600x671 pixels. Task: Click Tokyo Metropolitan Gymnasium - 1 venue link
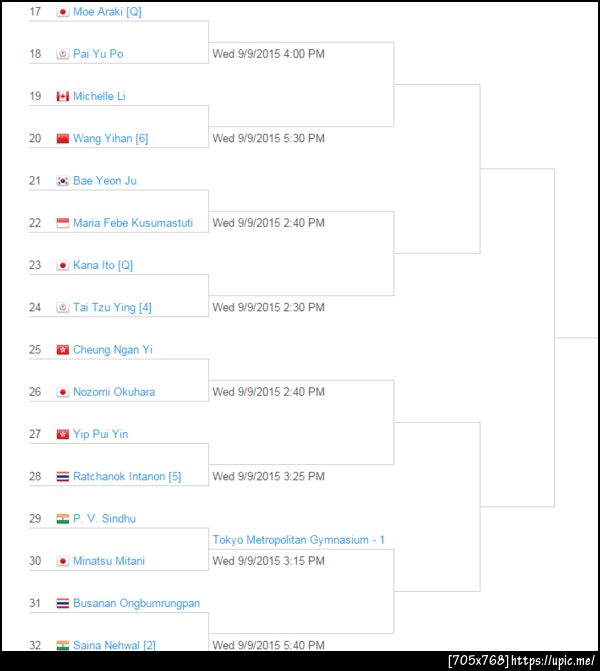[298, 540]
